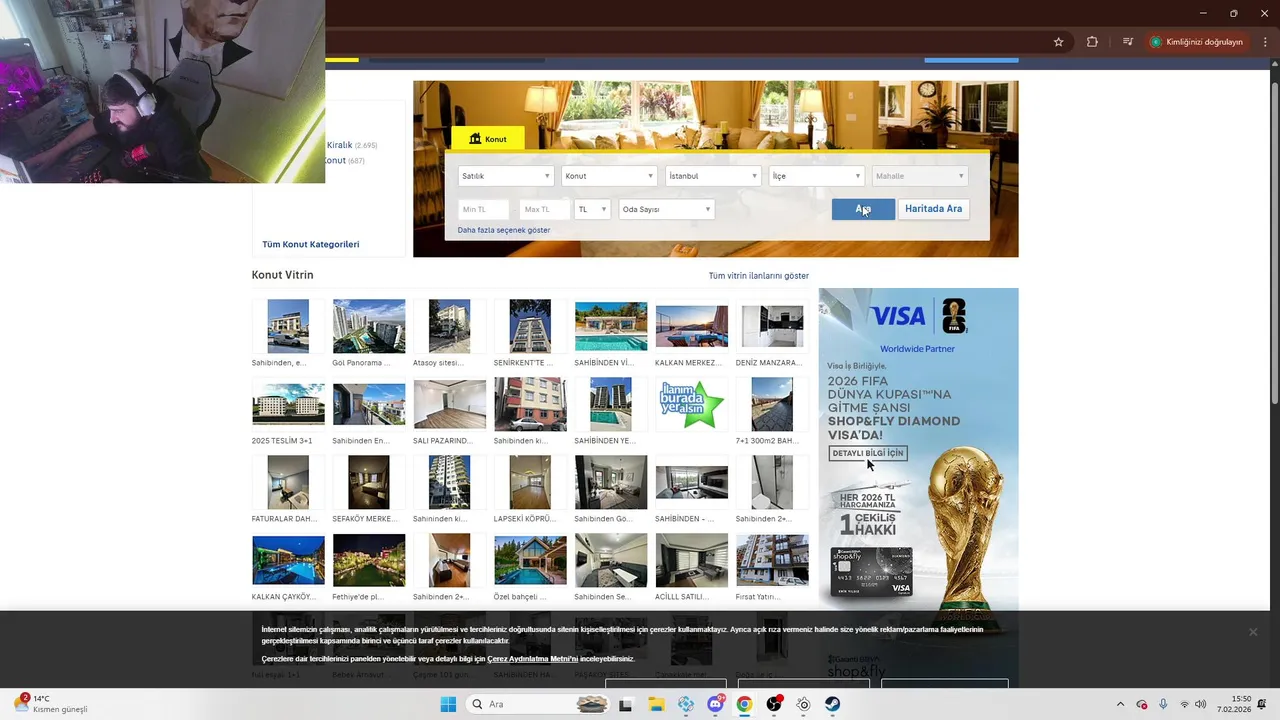
Task: Open the 'DENİZ MANZARA' listing thumbnail
Action: (772, 326)
